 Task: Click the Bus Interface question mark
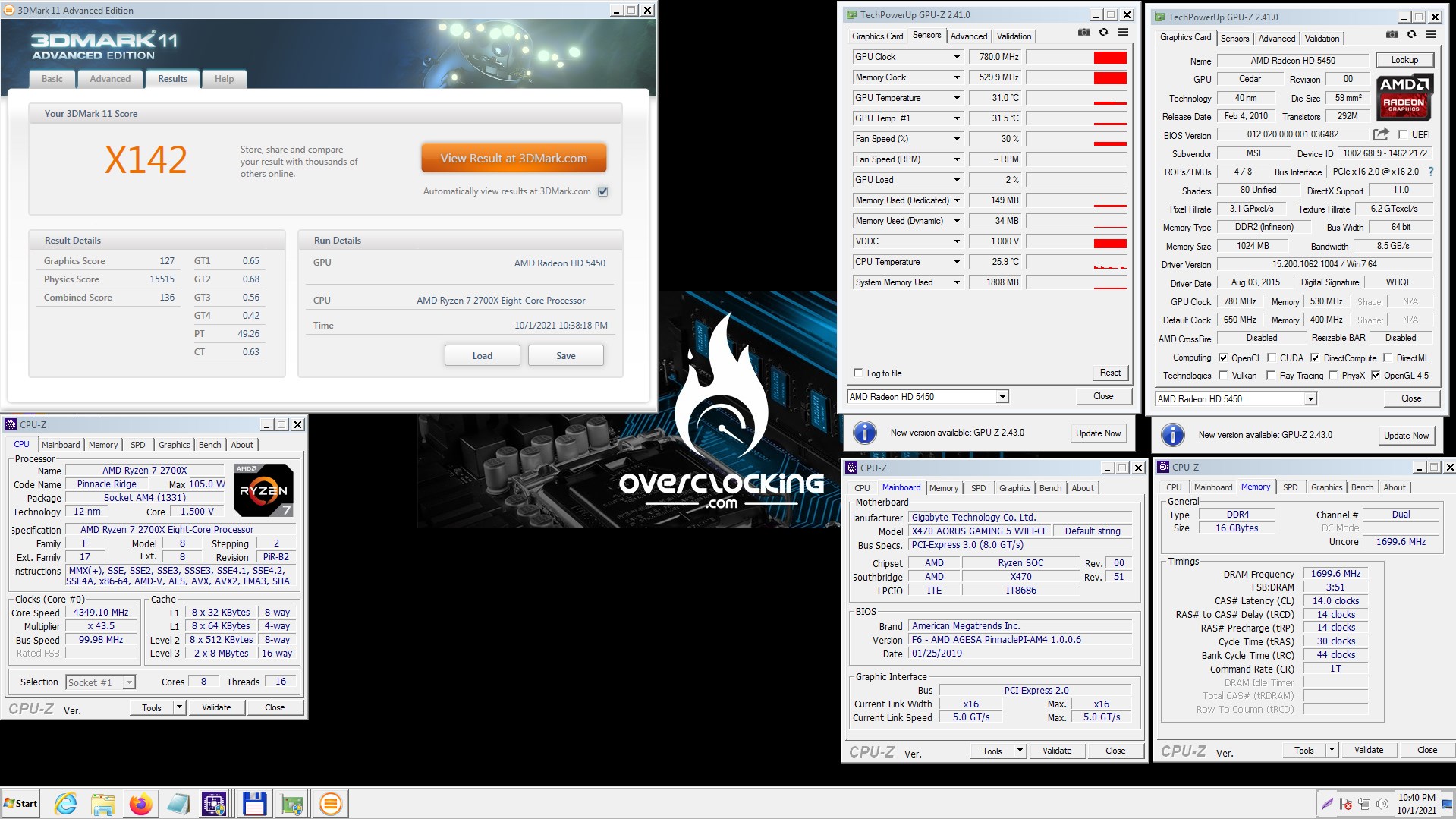(1431, 172)
